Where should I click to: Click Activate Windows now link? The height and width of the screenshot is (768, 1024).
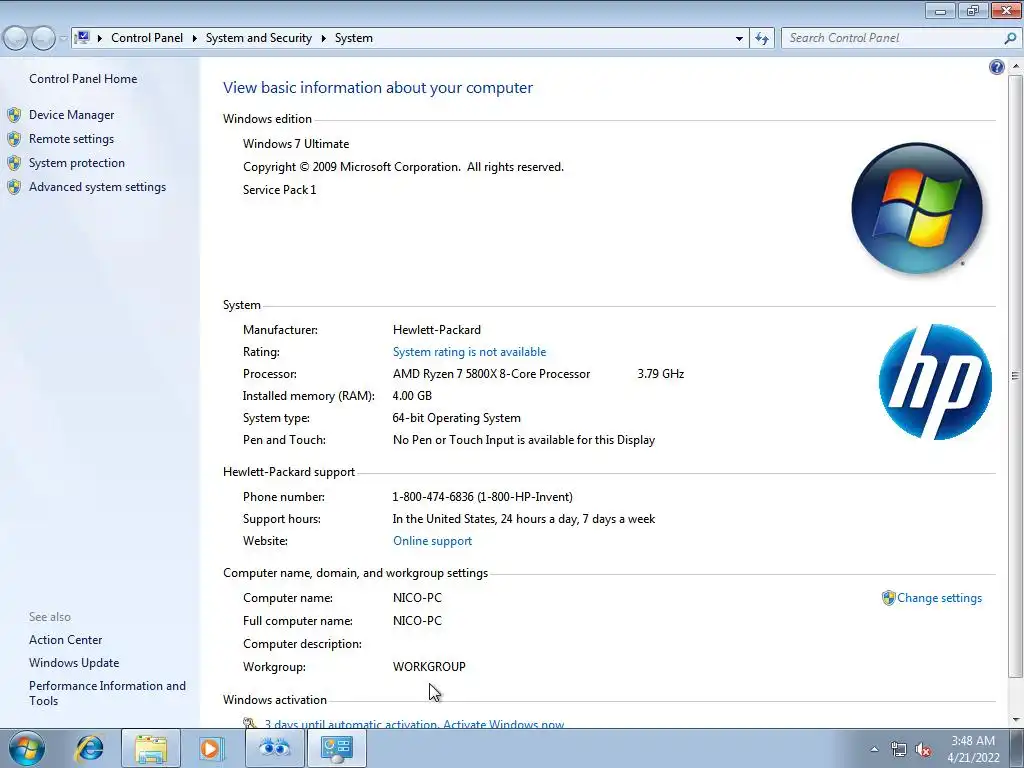(504, 724)
